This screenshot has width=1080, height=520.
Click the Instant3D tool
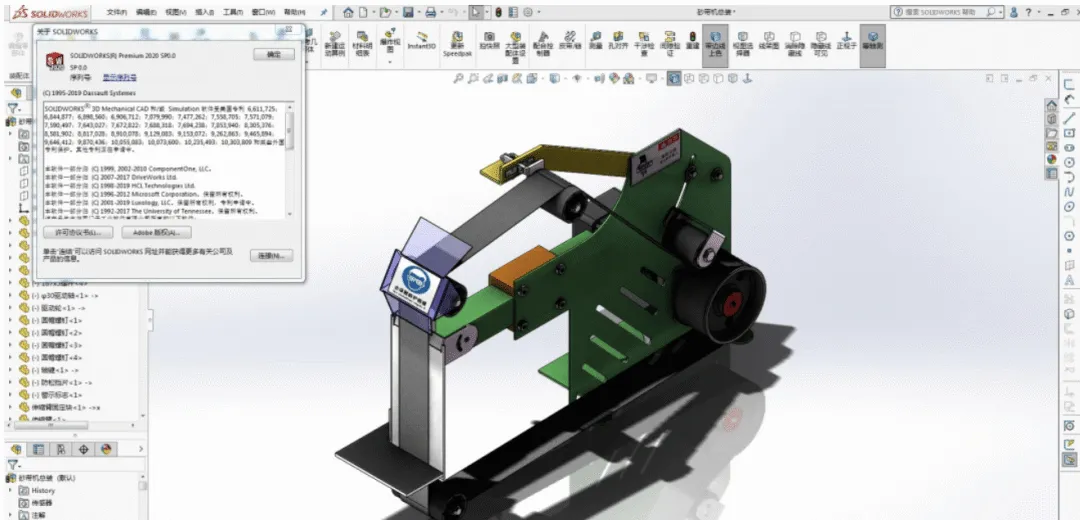422,41
